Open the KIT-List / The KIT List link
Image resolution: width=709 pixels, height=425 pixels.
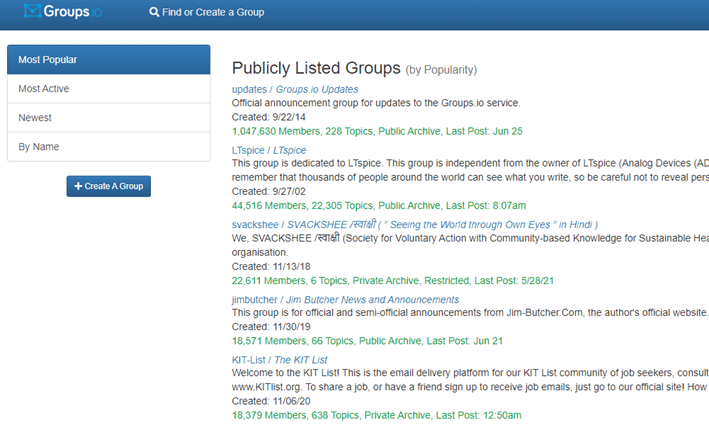click(x=279, y=360)
